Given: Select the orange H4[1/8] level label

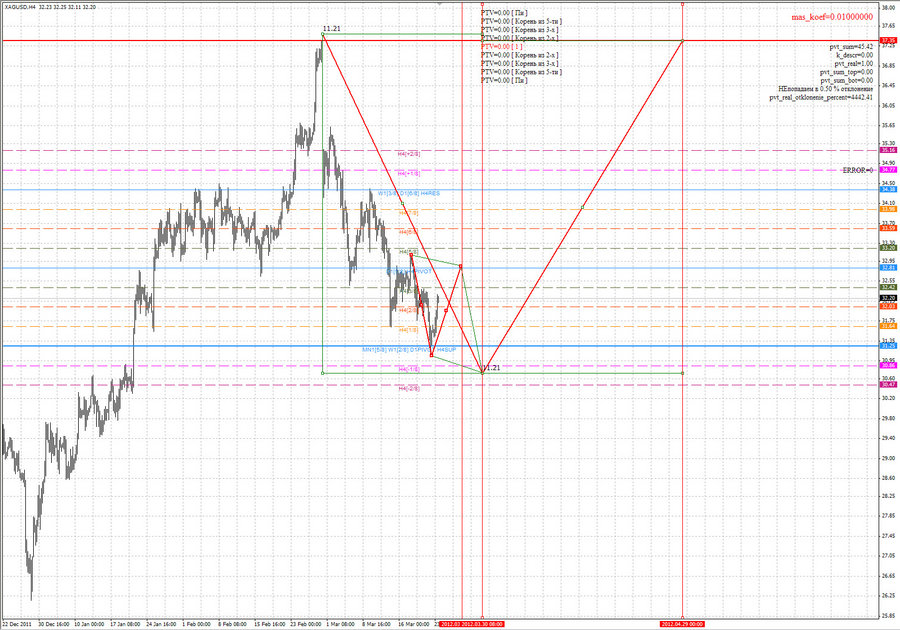Looking at the screenshot, I should (408, 330).
